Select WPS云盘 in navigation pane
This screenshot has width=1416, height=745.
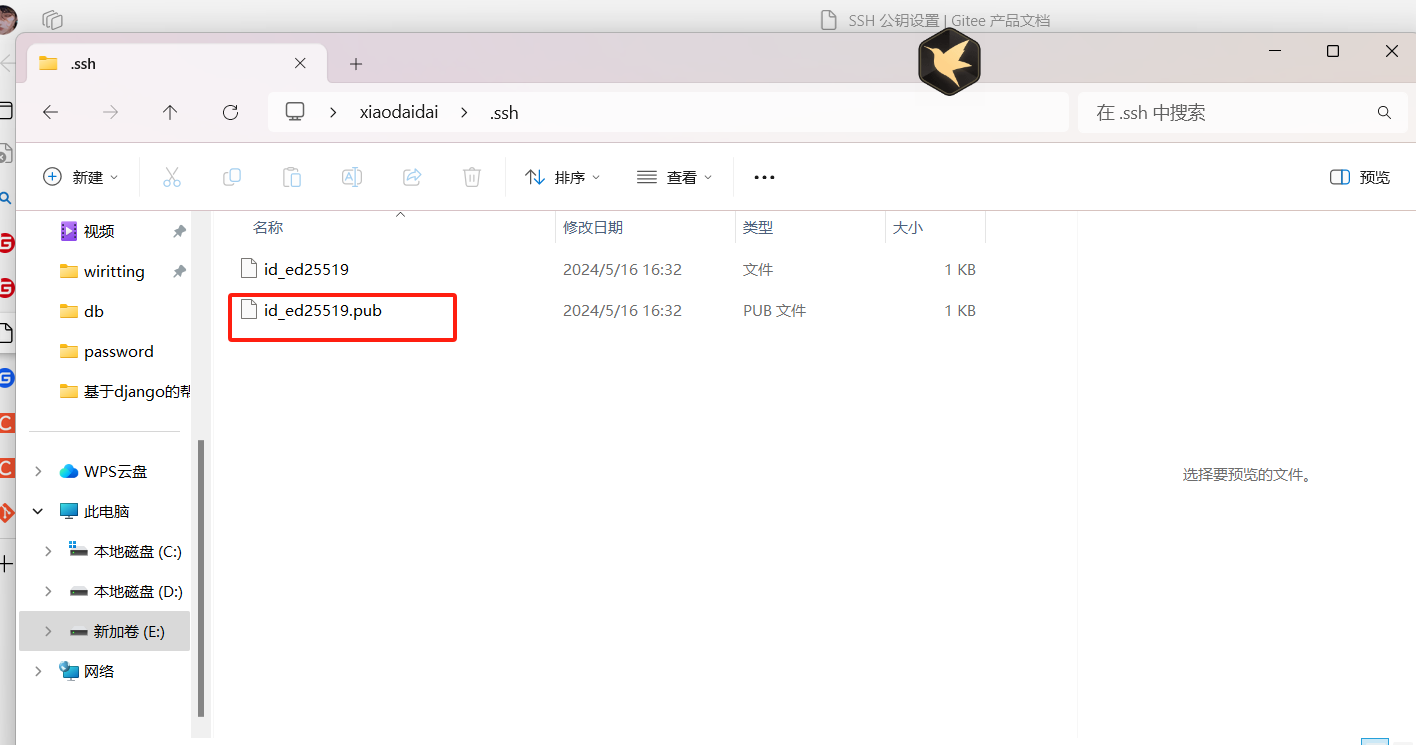tap(115, 471)
